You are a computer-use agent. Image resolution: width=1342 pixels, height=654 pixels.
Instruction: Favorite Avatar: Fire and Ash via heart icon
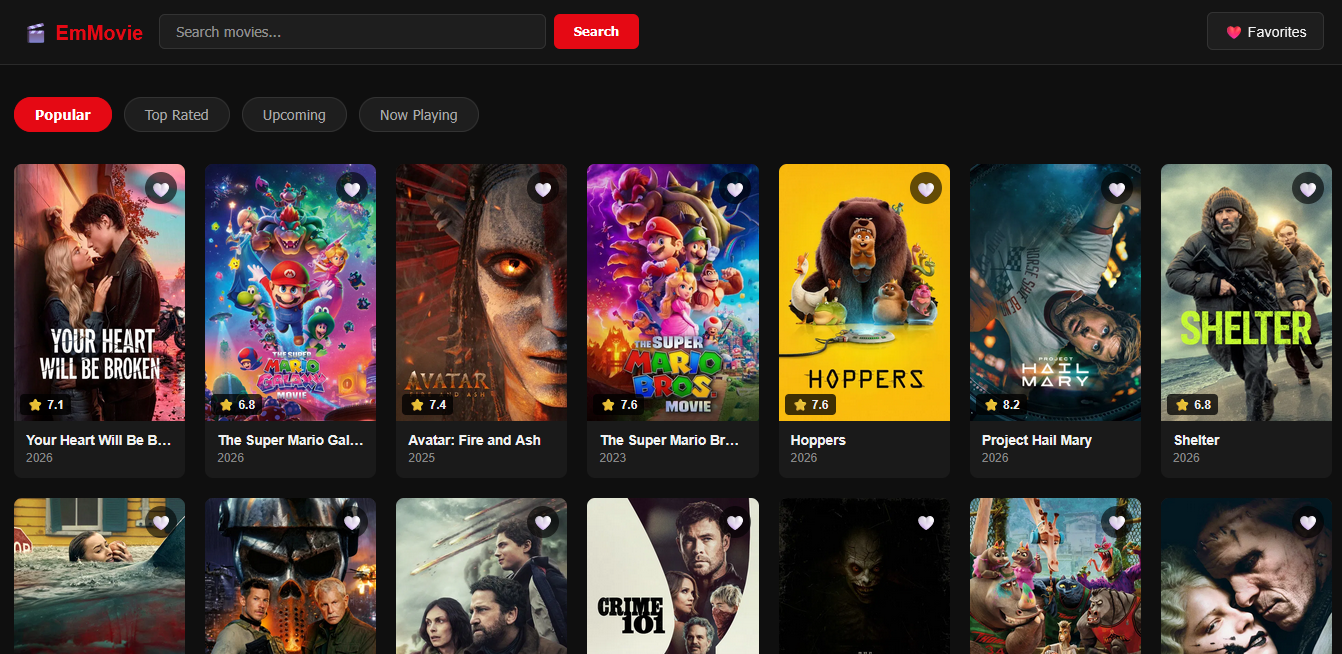[543, 188]
